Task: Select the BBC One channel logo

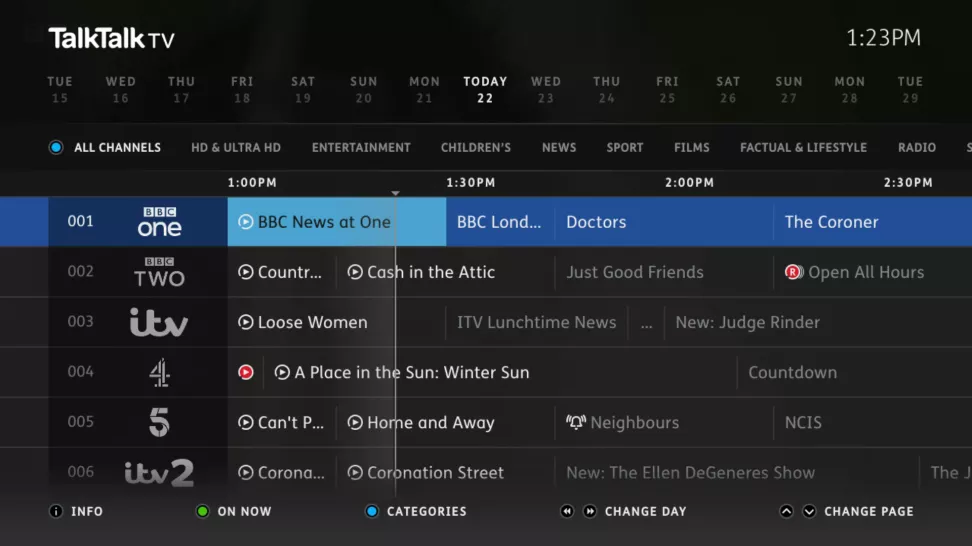Action: pyautogui.click(x=159, y=222)
